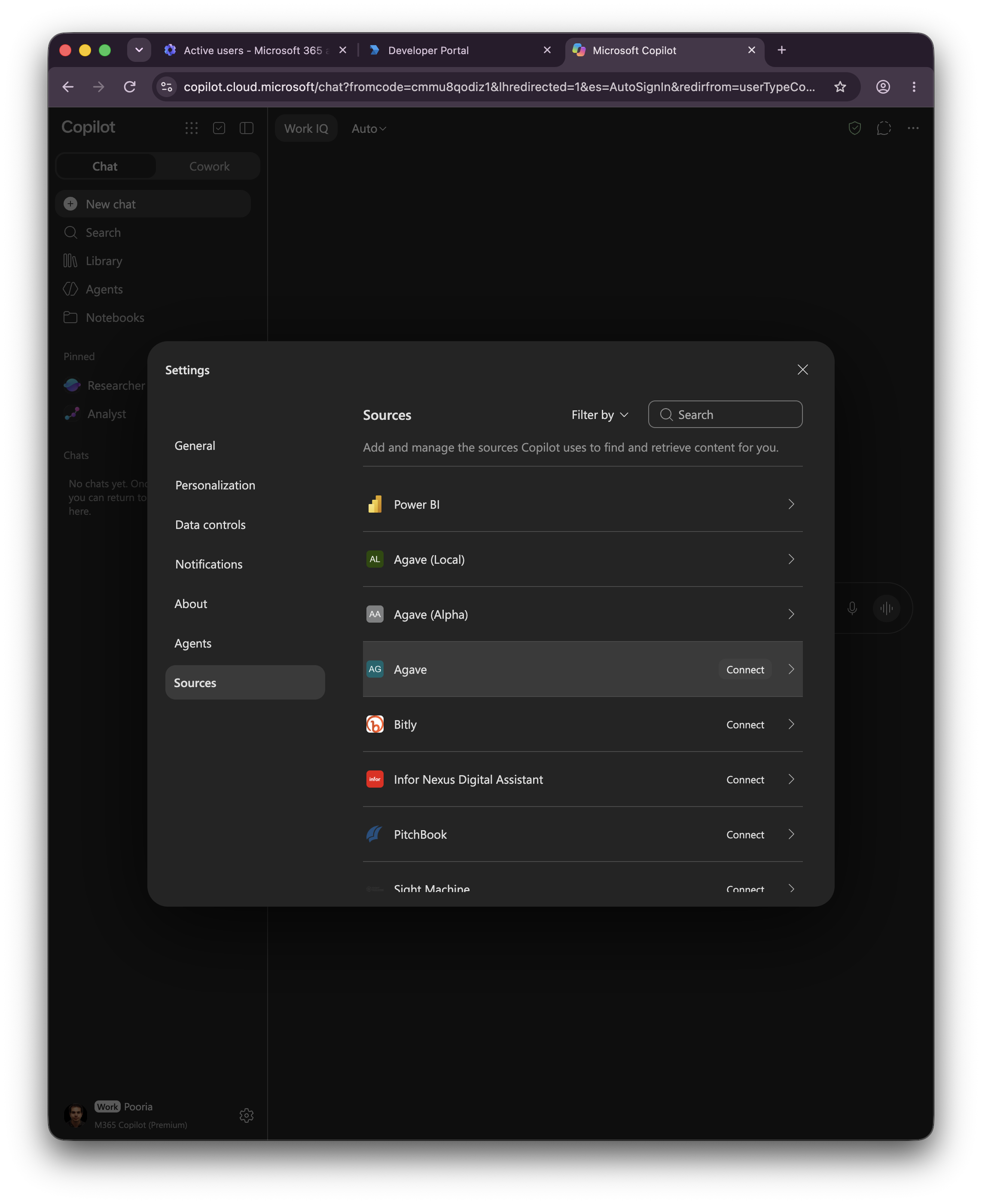
Task: Switch to the Cowork tab
Action: [209, 166]
